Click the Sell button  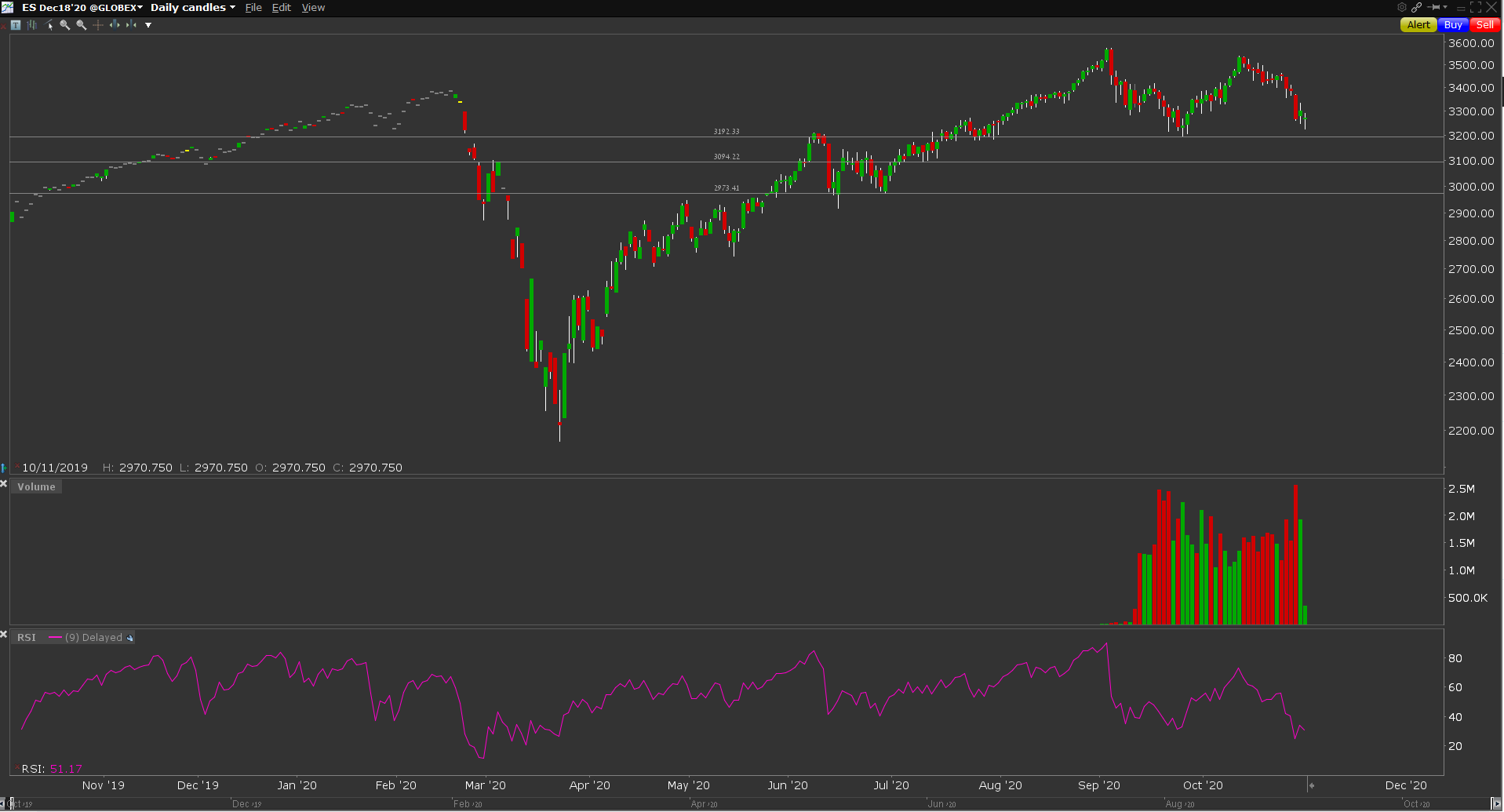pos(1485,25)
